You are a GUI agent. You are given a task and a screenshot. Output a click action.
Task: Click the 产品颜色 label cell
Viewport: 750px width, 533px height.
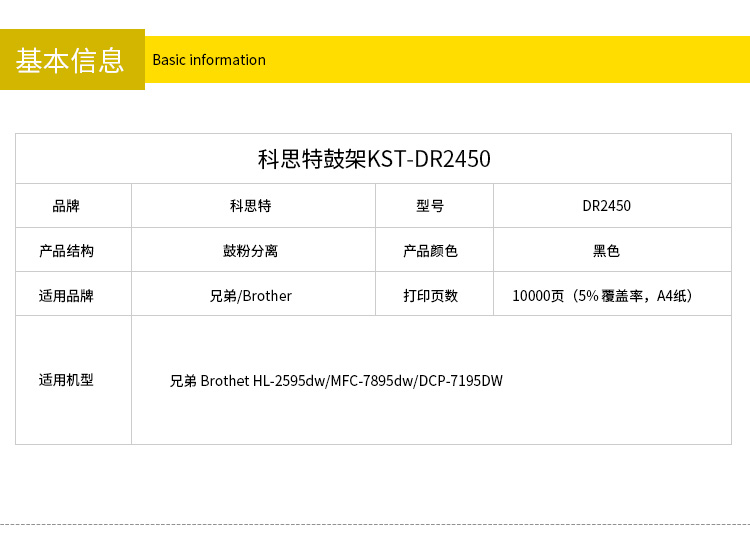(430, 251)
